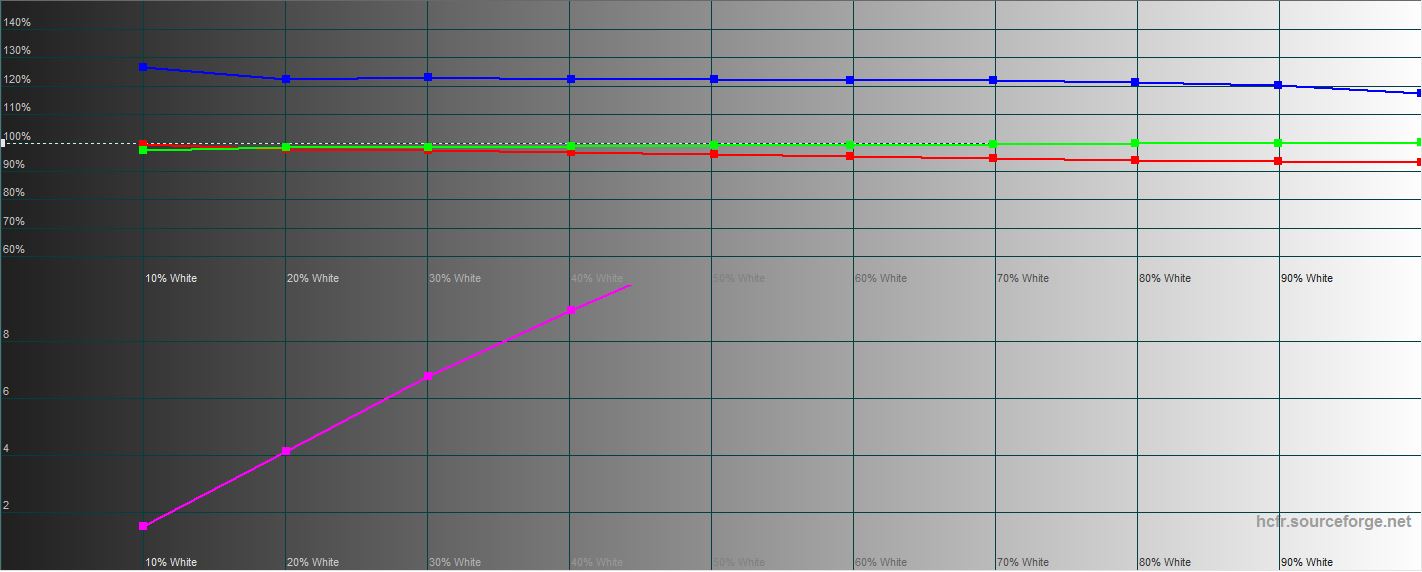Select the blue data point at 70% White
1422x572 pixels.
(x=993, y=80)
